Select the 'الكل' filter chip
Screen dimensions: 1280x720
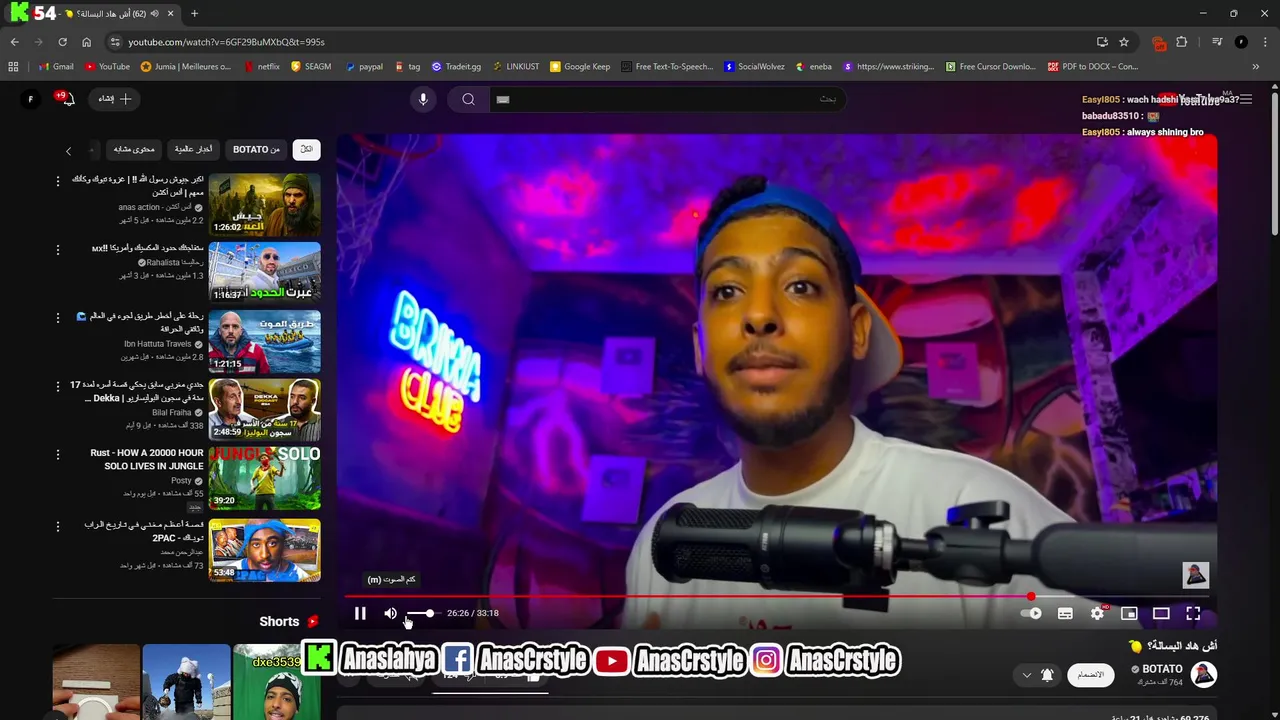[306, 149]
